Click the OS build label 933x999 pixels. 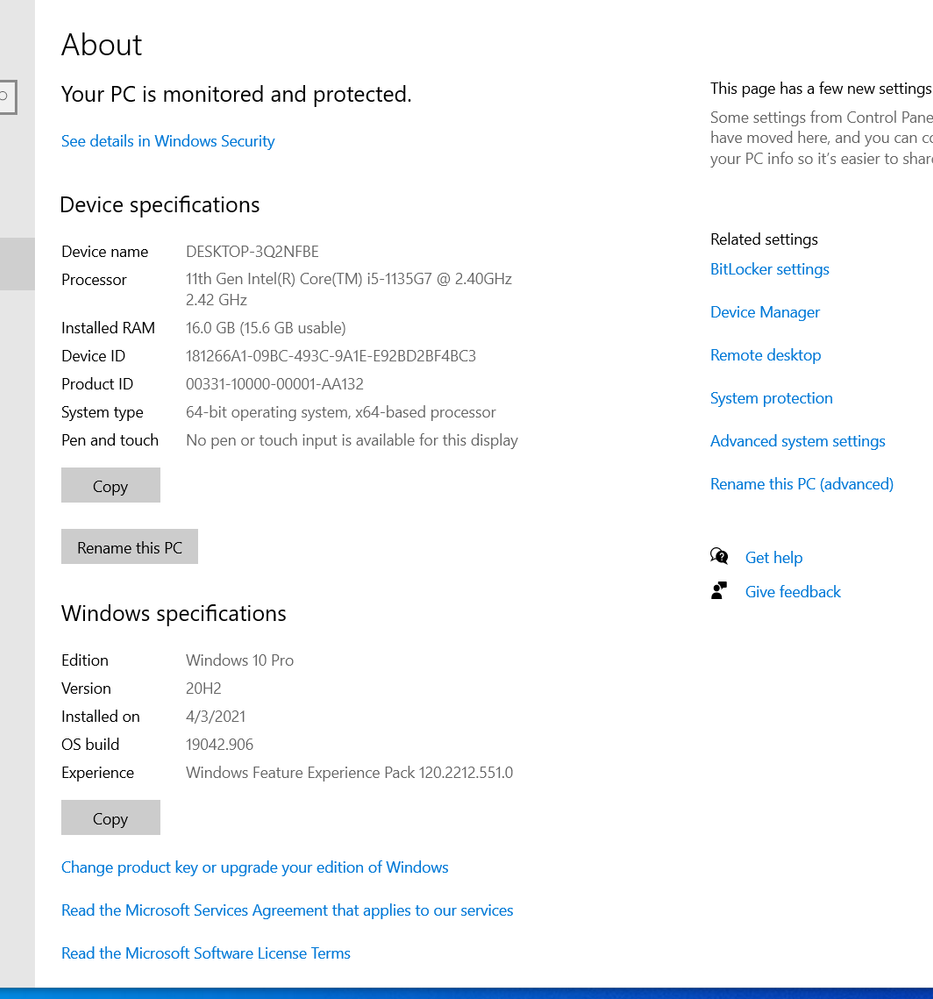(x=90, y=745)
